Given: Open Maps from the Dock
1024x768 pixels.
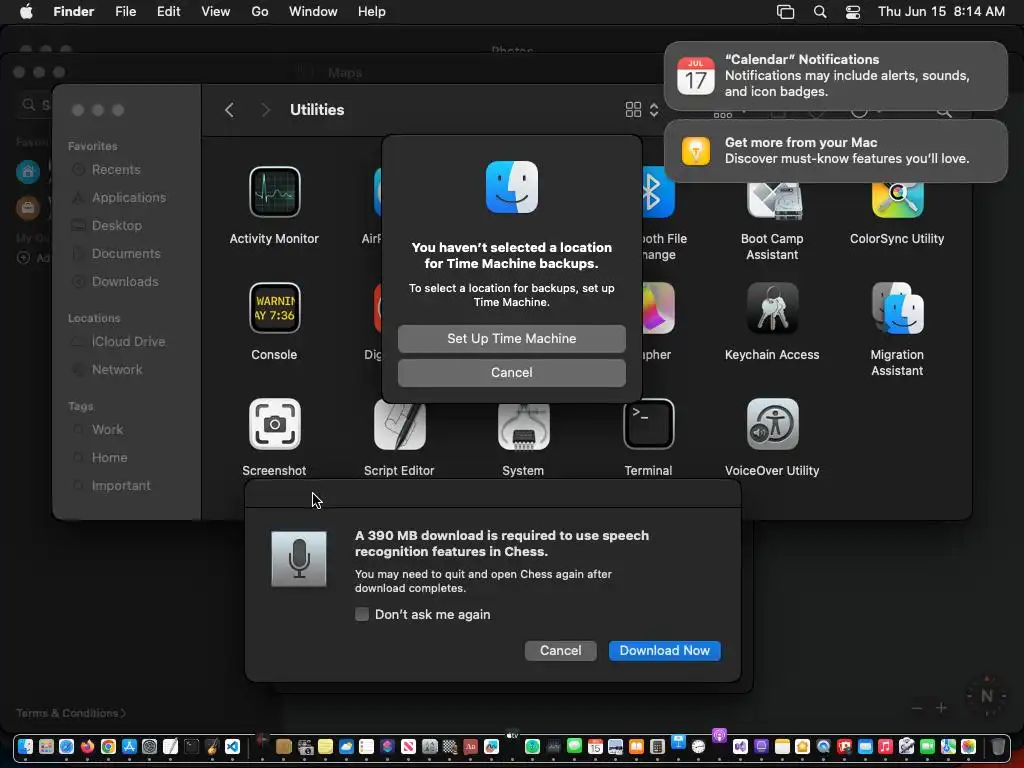Looking at the screenshot, I should click(948, 746).
